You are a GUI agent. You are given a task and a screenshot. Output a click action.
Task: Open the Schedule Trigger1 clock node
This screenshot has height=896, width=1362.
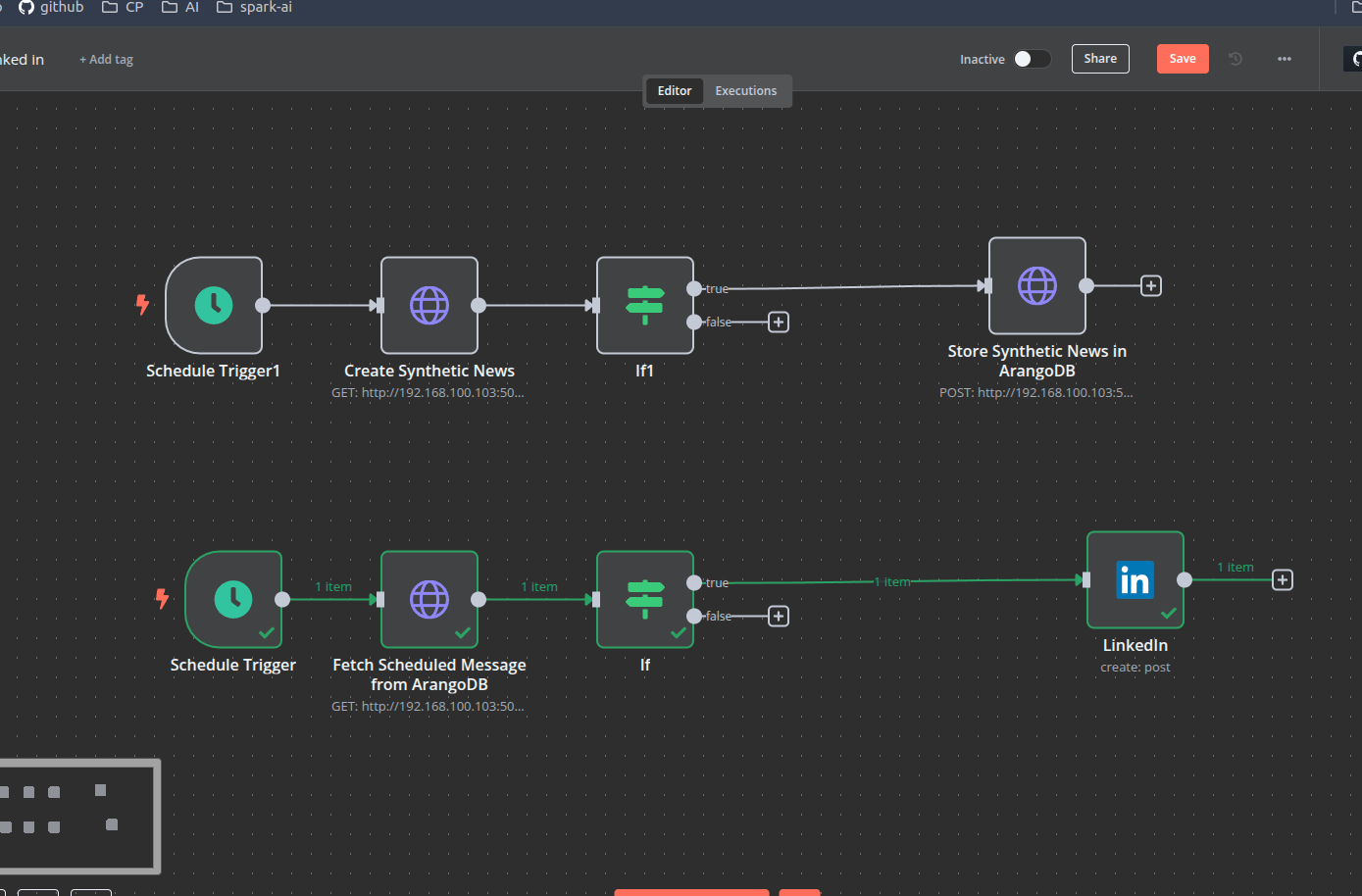coord(214,305)
